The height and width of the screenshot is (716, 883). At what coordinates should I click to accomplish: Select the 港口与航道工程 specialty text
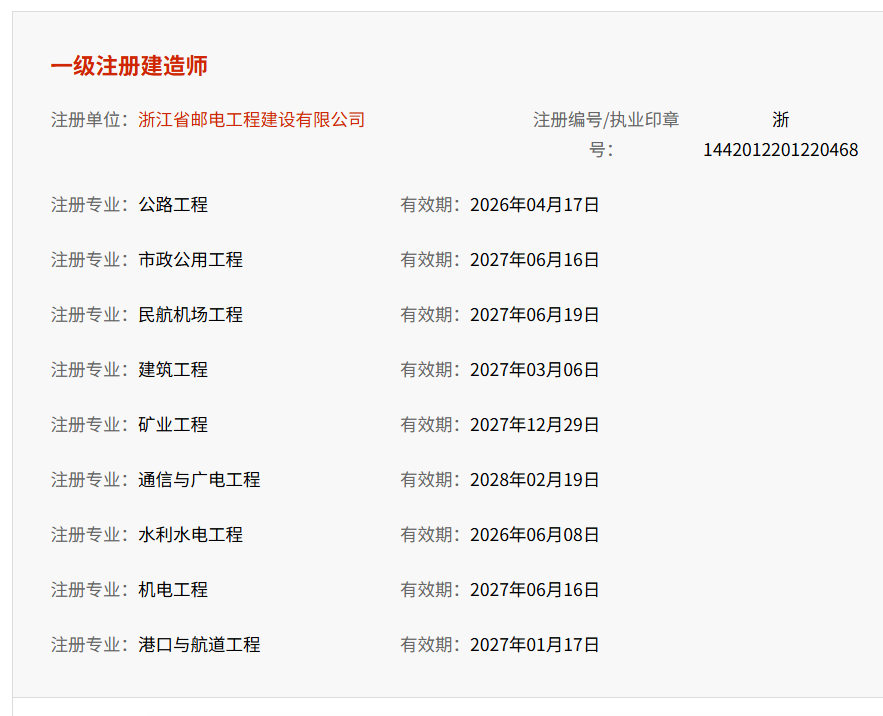tap(199, 645)
